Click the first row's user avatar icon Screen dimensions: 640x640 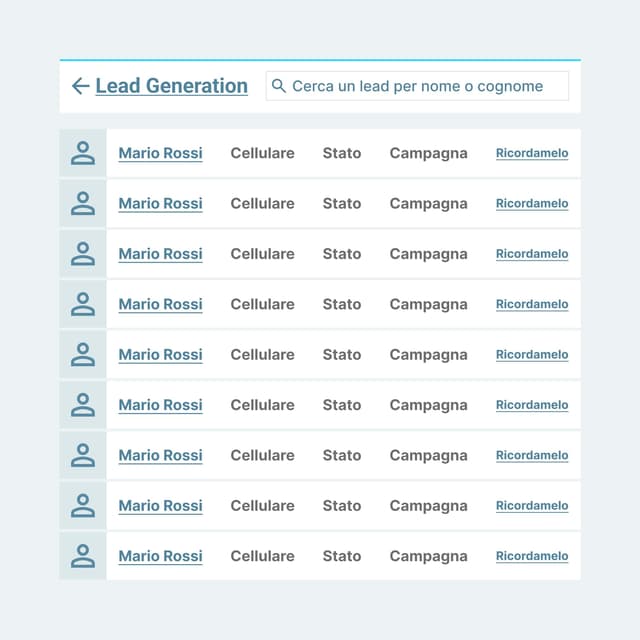pos(83,153)
